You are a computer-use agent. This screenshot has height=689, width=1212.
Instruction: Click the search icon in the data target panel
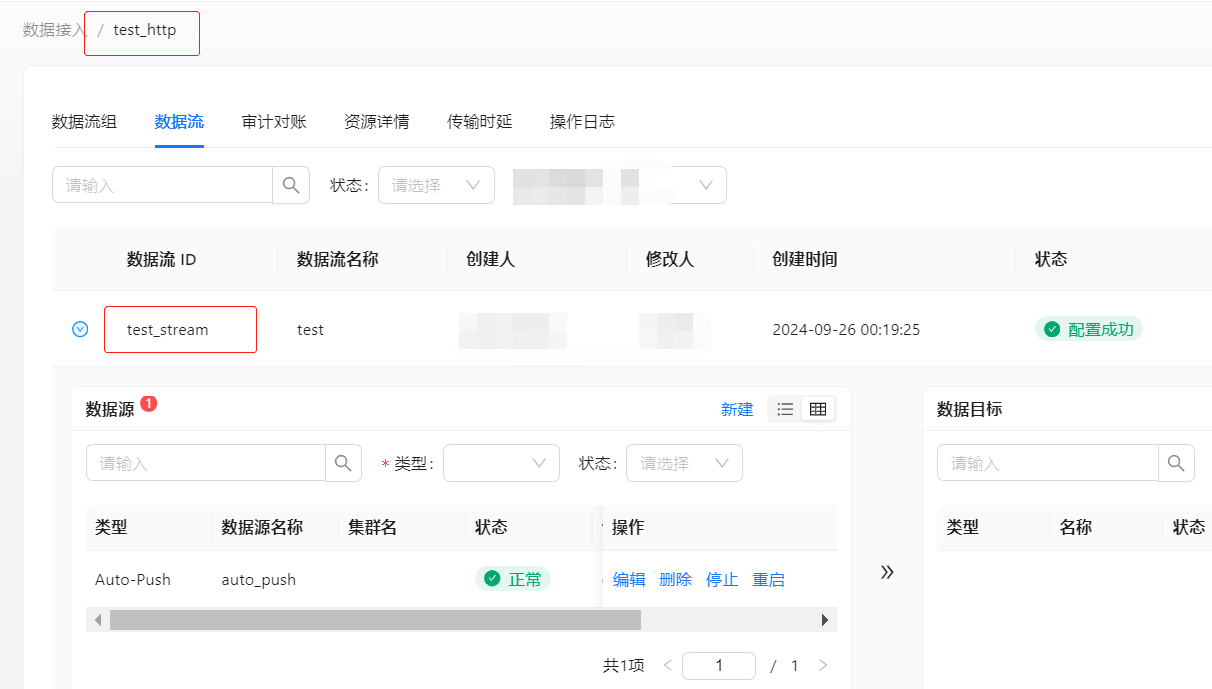point(1176,463)
